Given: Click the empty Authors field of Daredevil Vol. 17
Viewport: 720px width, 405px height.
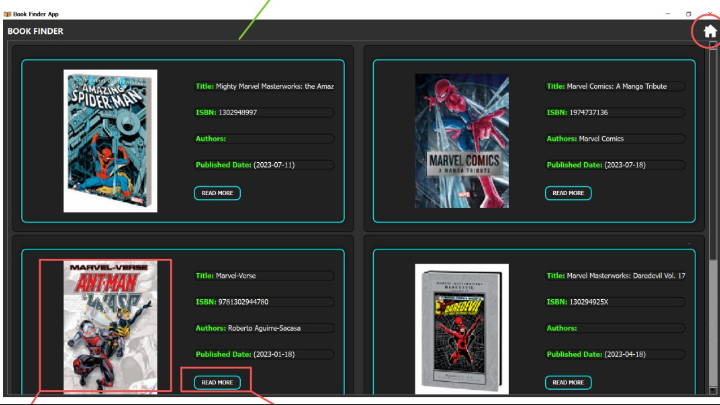Looking at the screenshot, I should tap(615, 328).
